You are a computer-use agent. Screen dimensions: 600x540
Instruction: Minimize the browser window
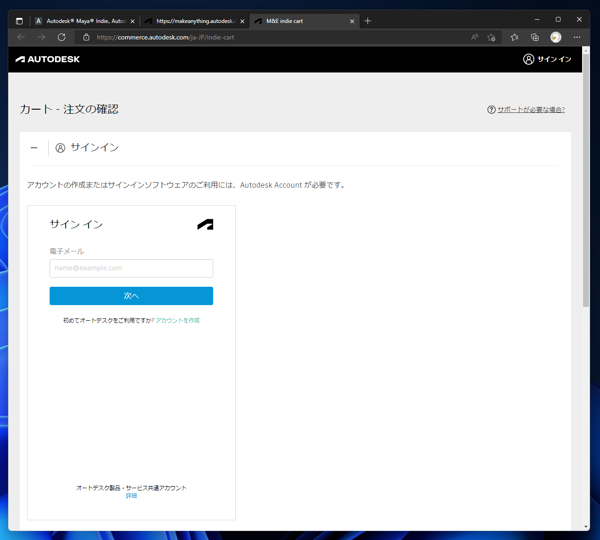point(537,20)
